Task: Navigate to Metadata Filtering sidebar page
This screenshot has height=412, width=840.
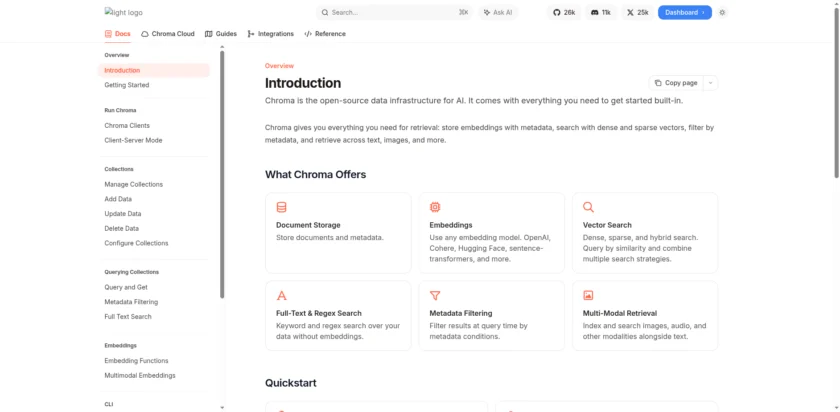Action: tap(131, 302)
